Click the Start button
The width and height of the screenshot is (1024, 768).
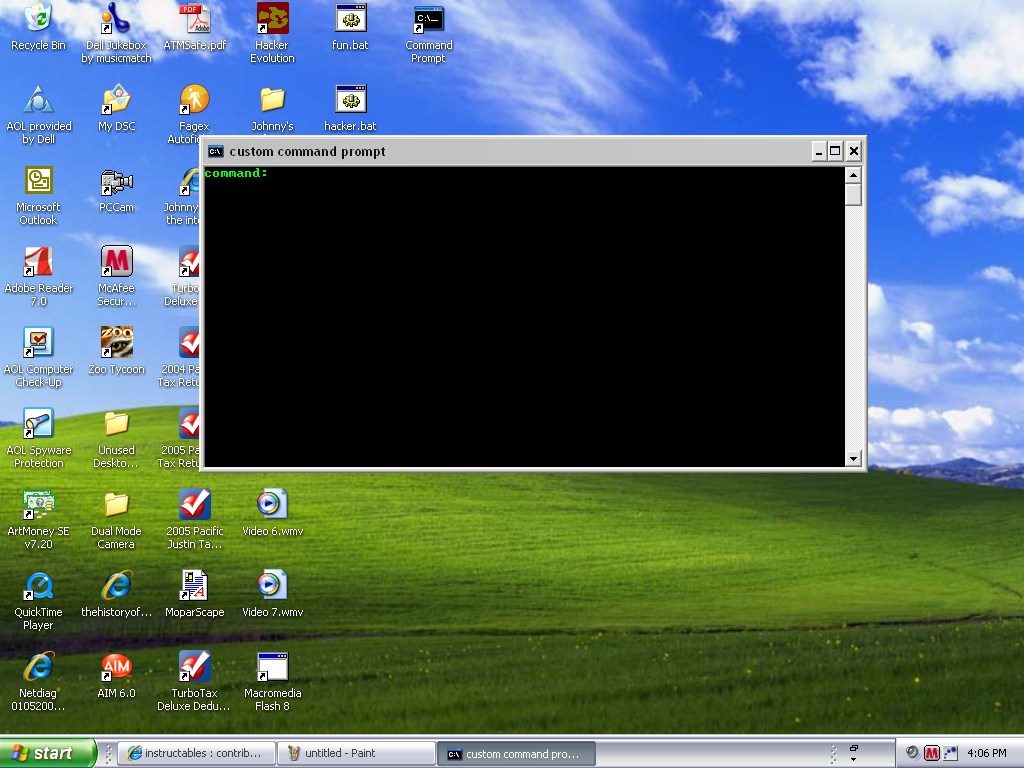click(x=47, y=753)
